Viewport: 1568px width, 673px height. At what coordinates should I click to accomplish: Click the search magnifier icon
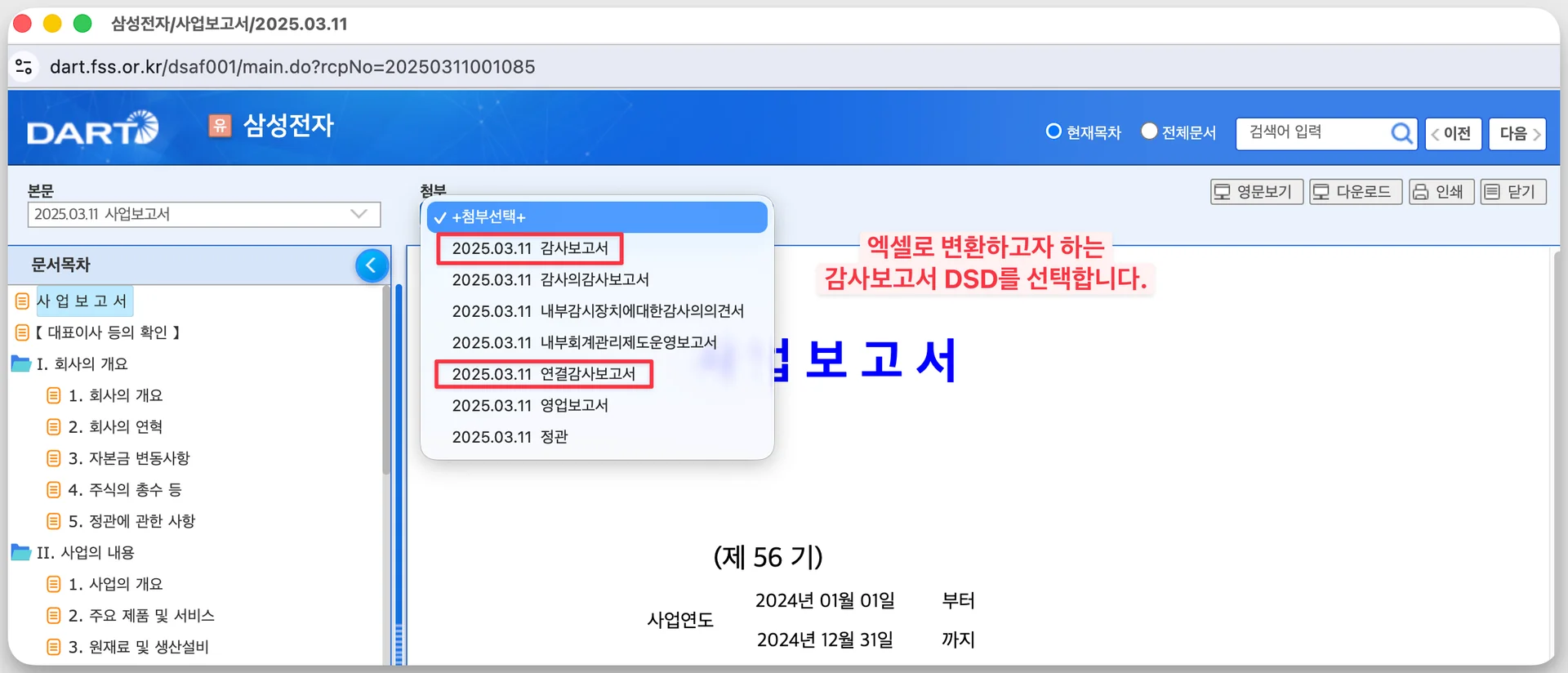click(x=1401, y=133)
